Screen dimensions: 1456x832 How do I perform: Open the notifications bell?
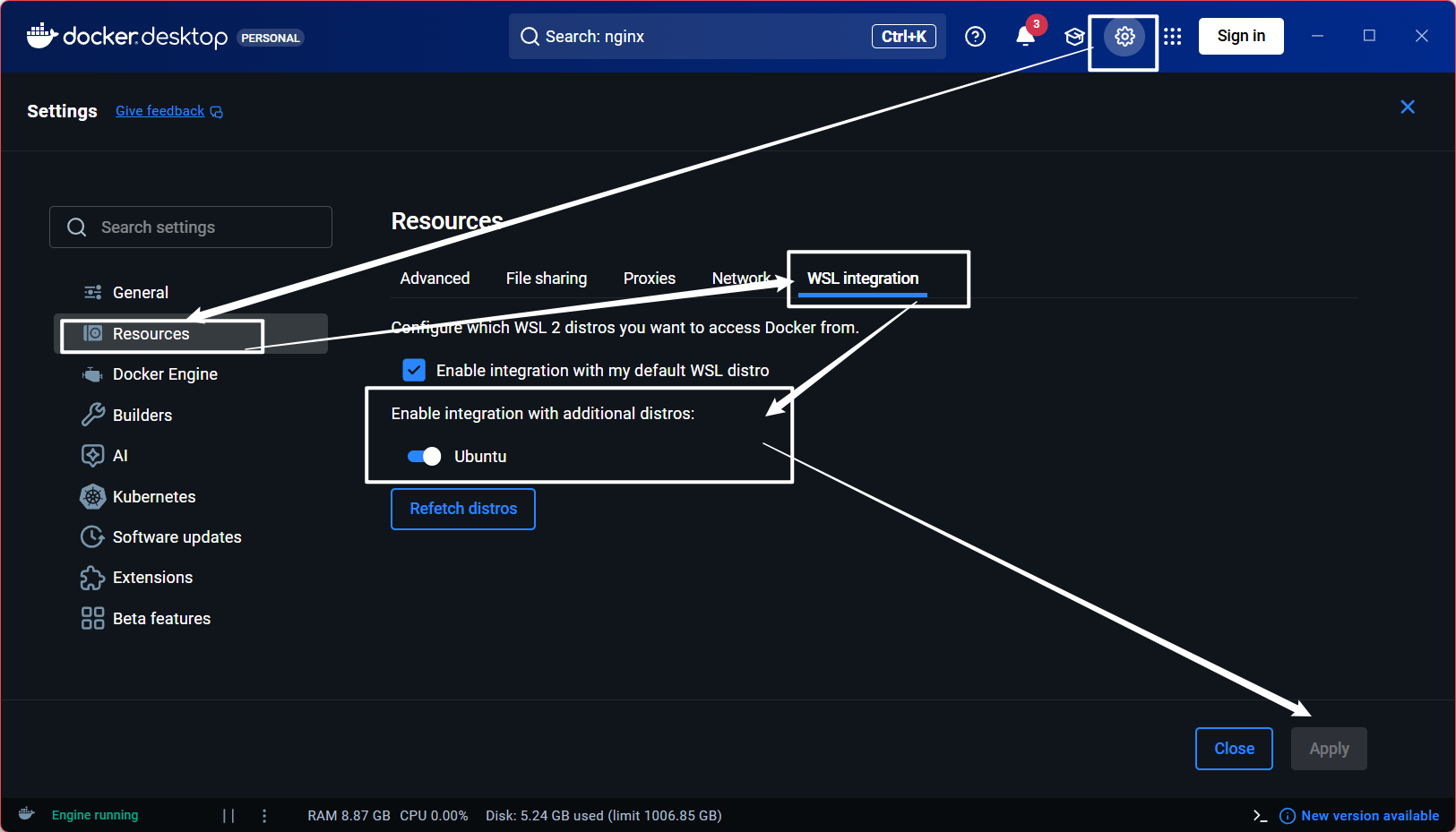point(1026,36)
